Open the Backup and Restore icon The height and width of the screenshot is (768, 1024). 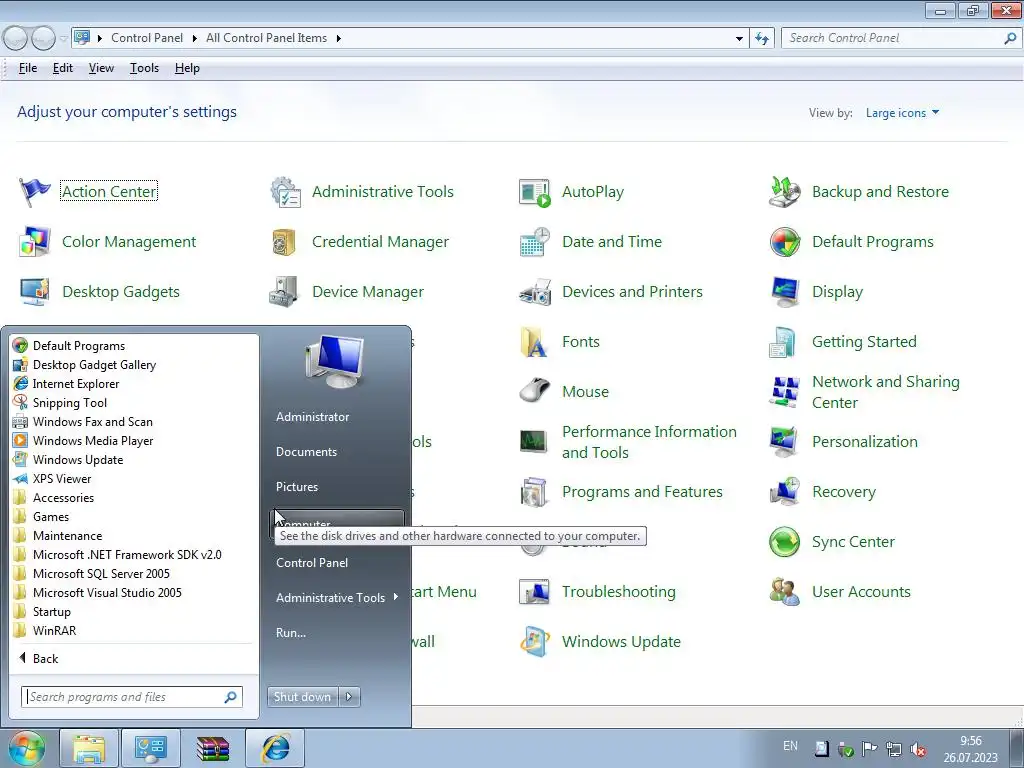click(785, 192)
